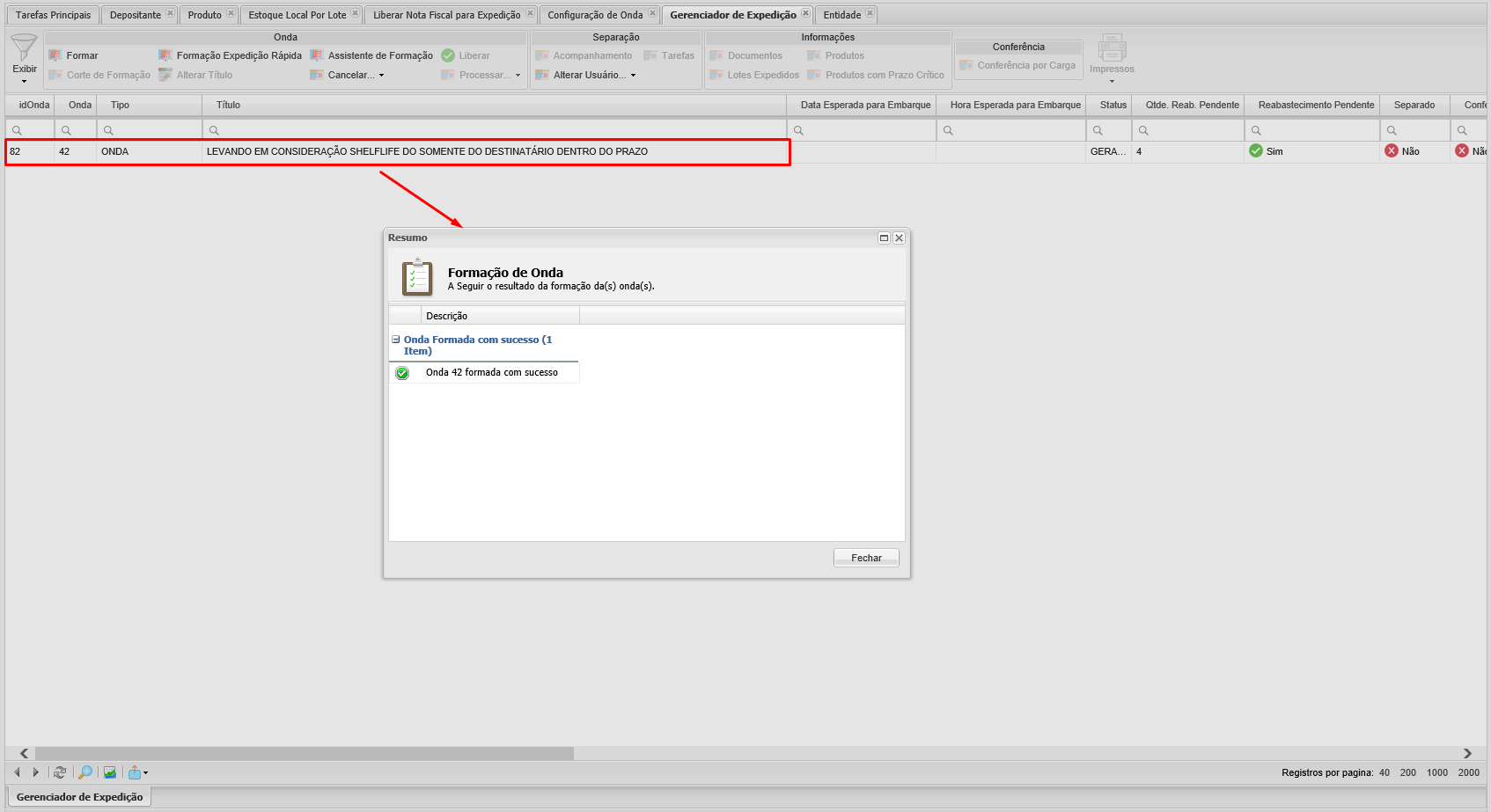Screen dimensions: 1491x812
Task: Open Tarefas in Separação group
Action: (x=669, y=55)
